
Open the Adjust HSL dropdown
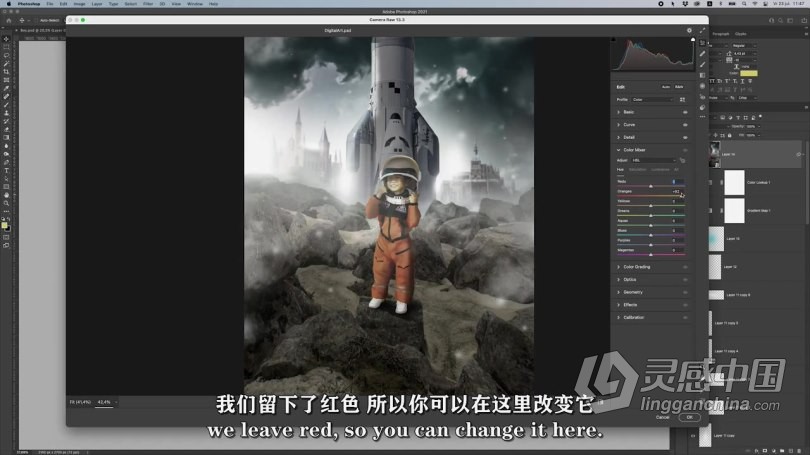653,161
